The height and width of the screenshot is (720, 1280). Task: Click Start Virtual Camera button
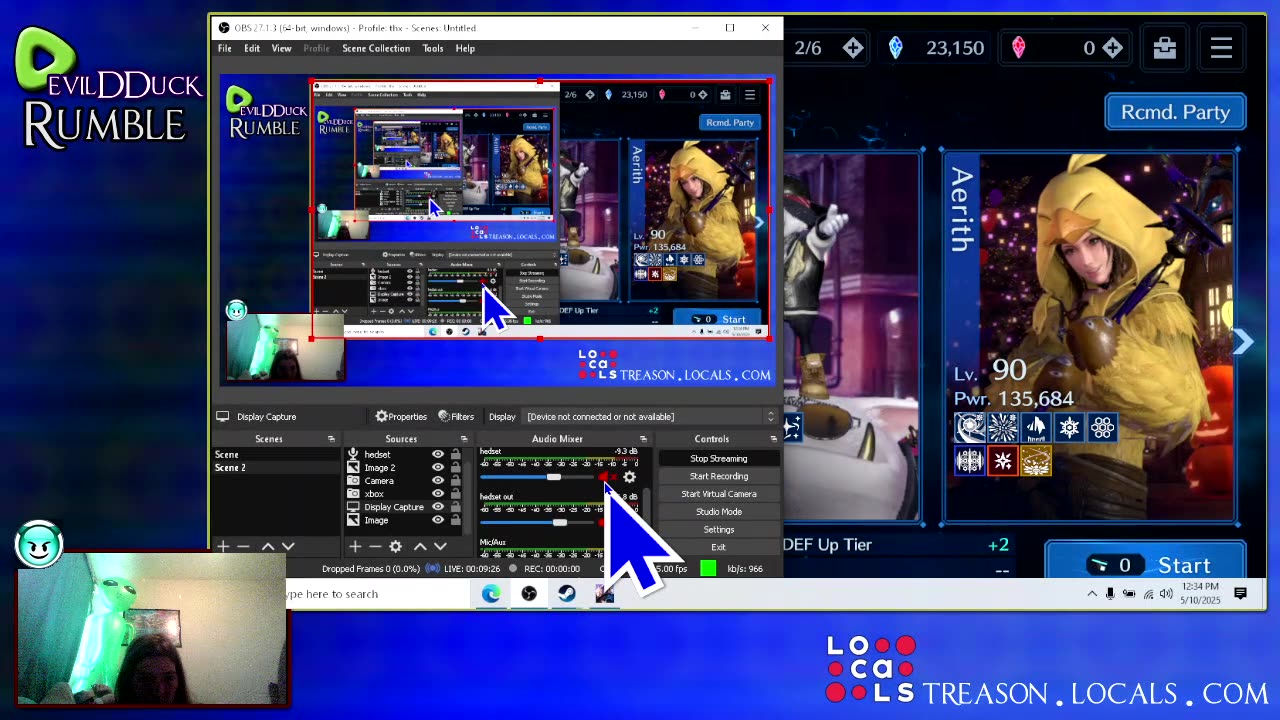click(x=718, y=494)
